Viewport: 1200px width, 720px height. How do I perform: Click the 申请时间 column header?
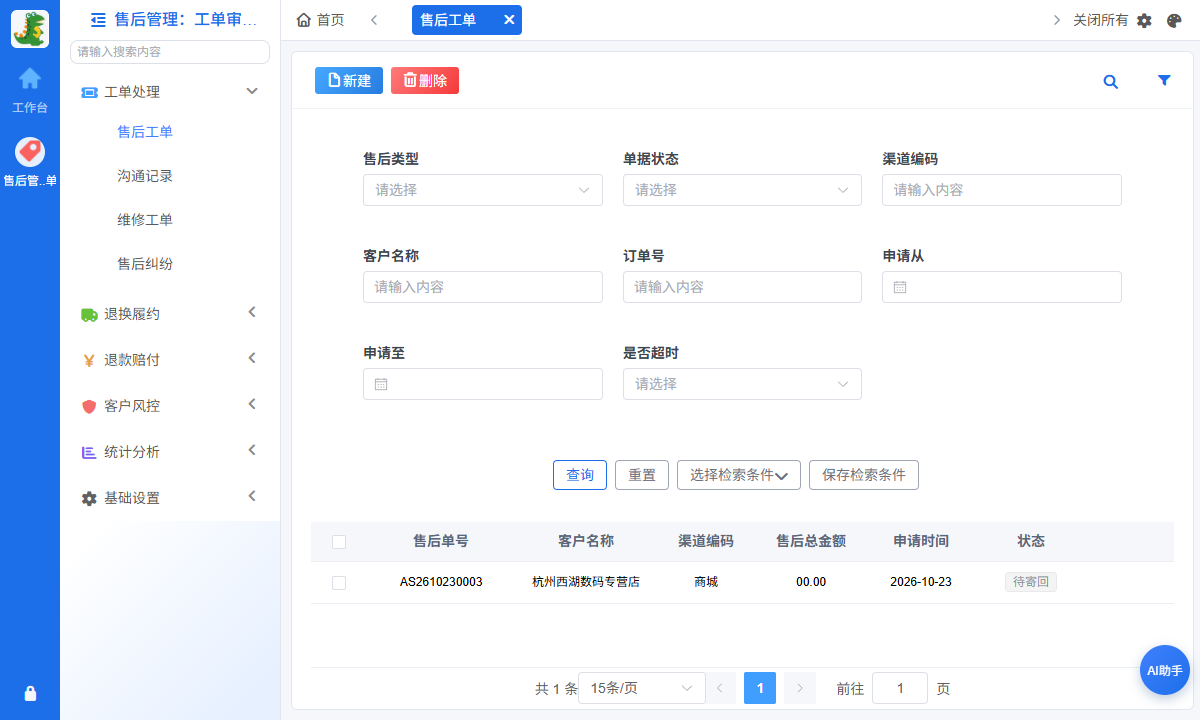pyautogui.click(x=921, y=541)
